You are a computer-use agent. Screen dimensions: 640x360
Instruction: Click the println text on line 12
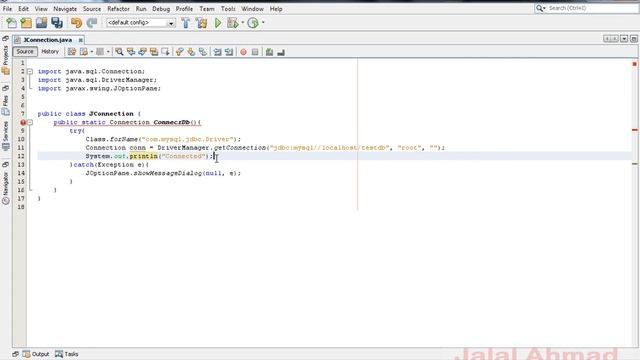[x=143, y=156]
